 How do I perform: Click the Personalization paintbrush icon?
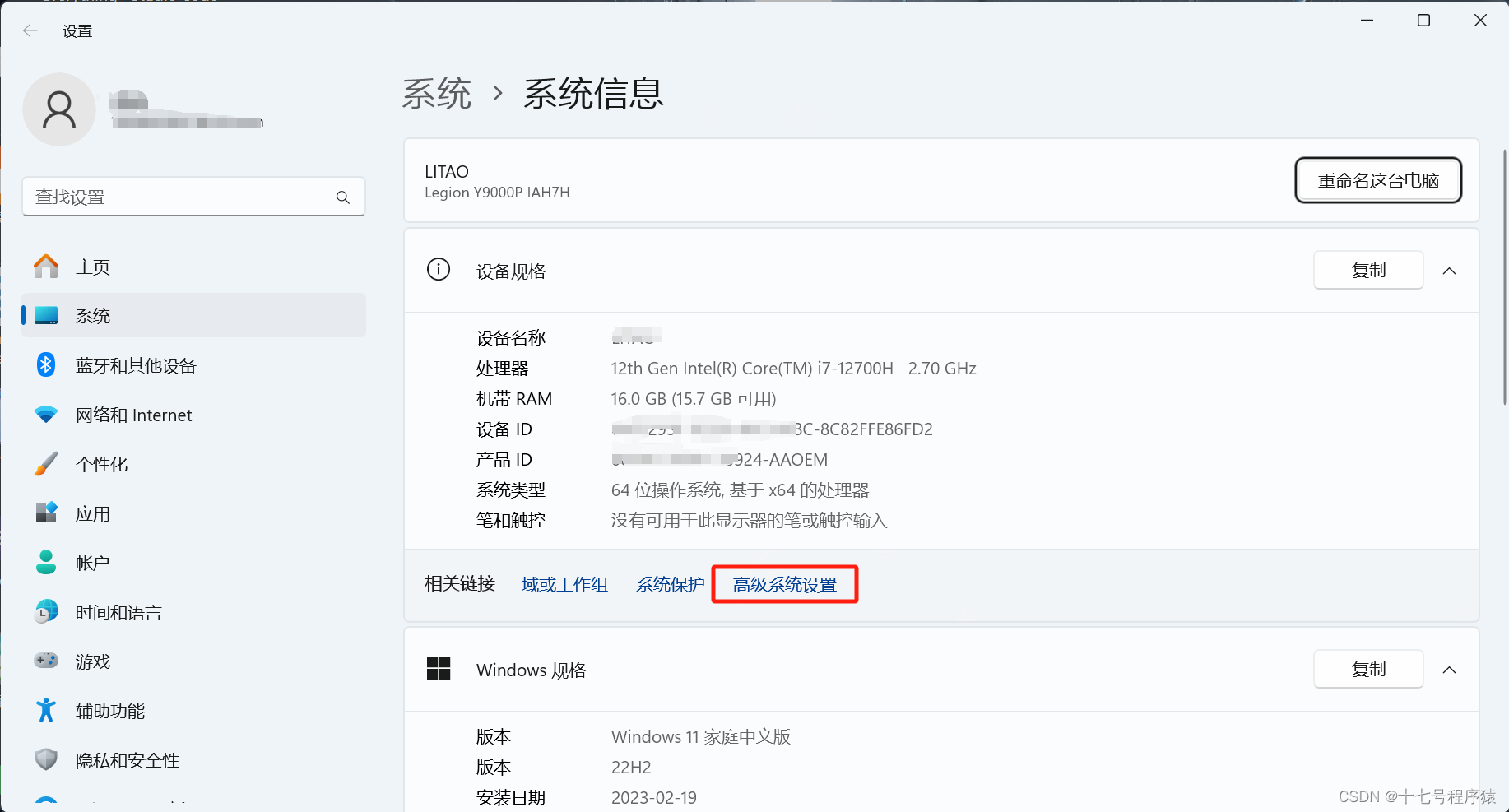click(x=46, y=464)
